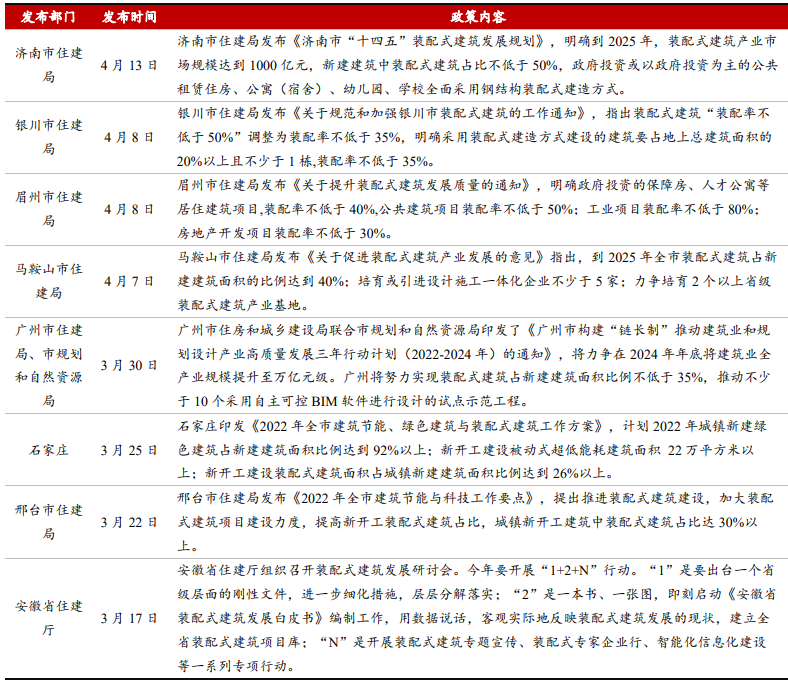Viewport: 788px width, 682px height.
Task: Click the 3月22日 date cell
Action: click(129, 521)
